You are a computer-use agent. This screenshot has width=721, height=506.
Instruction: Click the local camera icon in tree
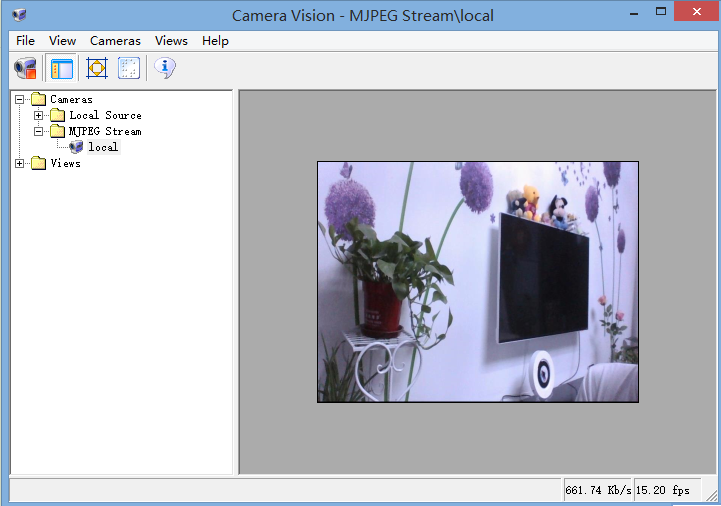[76, 147]
